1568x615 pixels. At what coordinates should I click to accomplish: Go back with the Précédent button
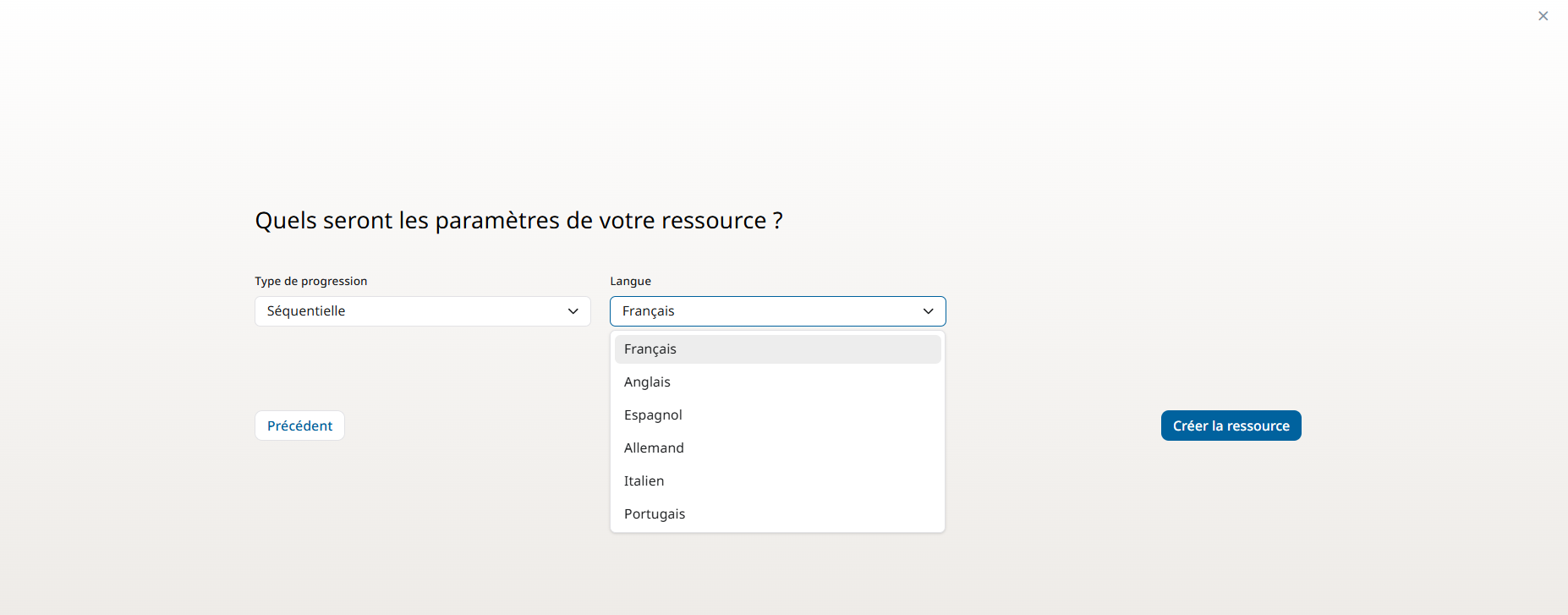pos(299,426)
